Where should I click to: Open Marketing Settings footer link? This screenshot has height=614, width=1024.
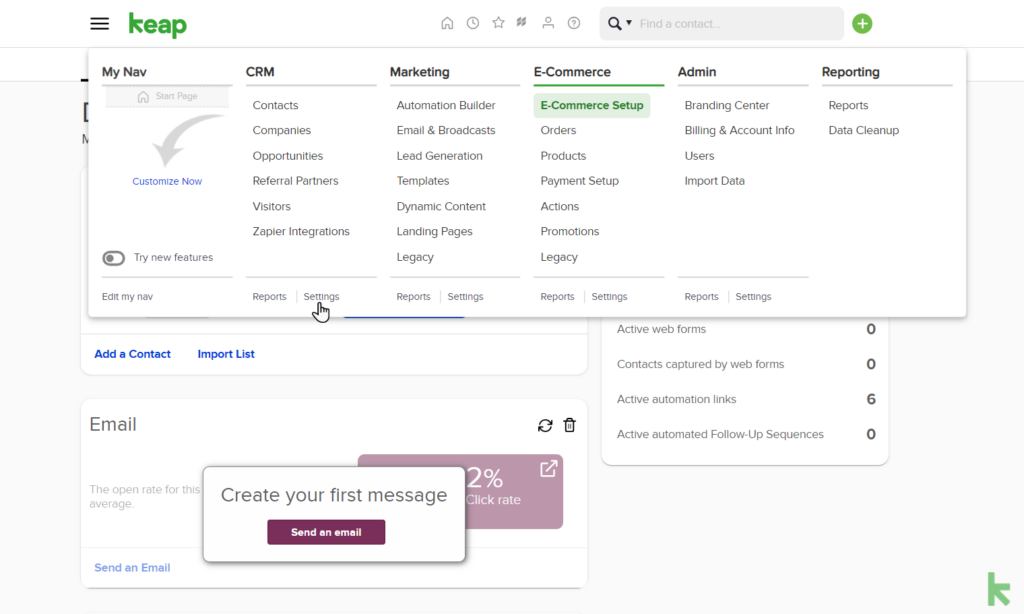[x=466, y=297]
